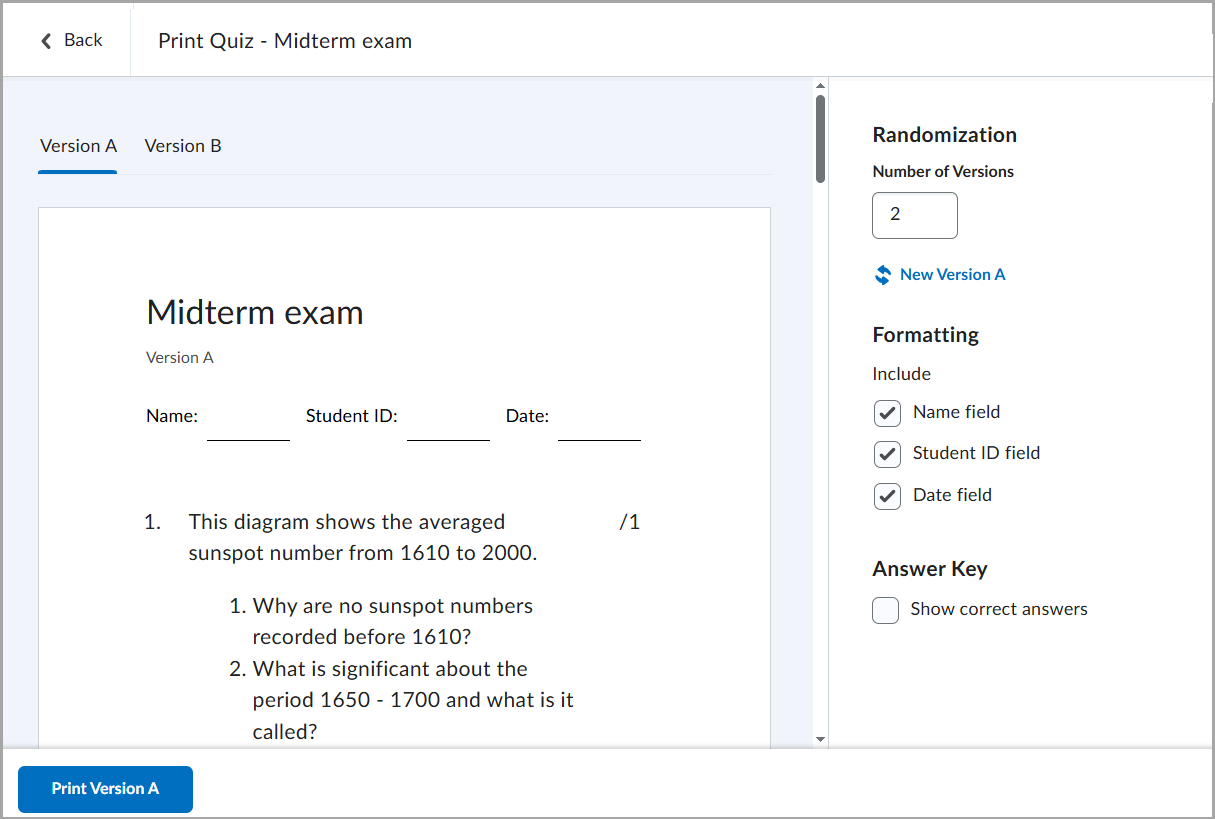
Task: Click the New Version A link
Action: tap(951, 274)
